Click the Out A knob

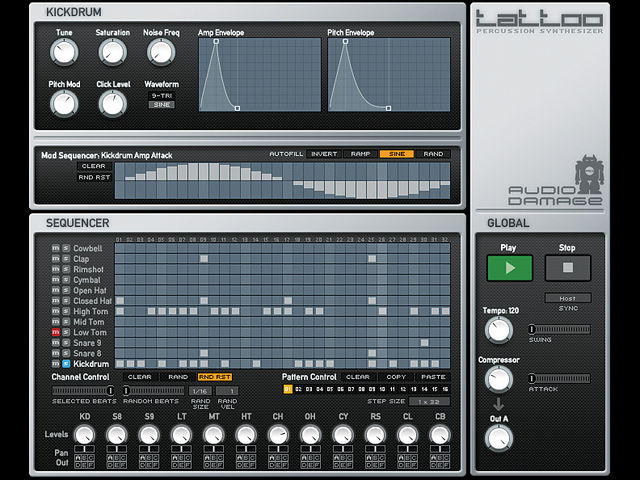pos(498,438)
